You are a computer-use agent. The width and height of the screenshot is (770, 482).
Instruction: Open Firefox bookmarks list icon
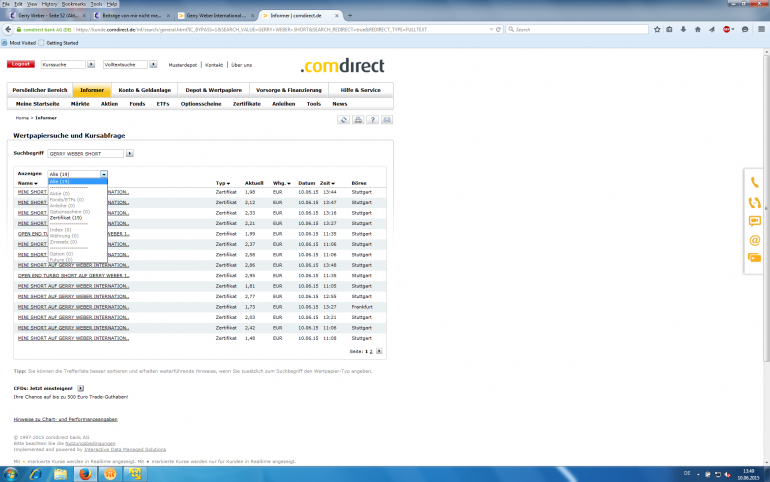click(669, 29)
